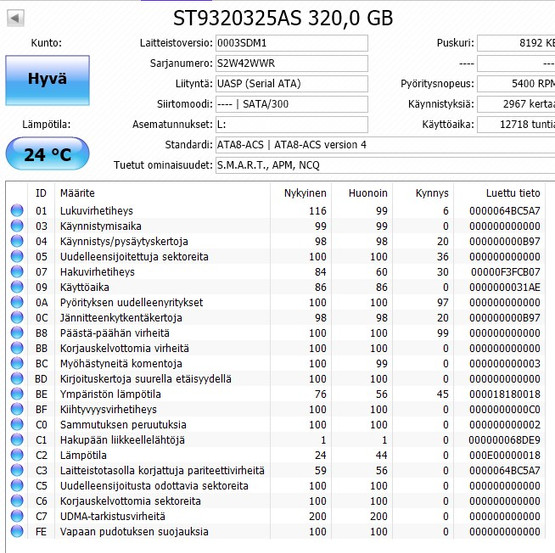Screen dimensions: 555x553
Task: Click the Nykyinen column header
Action: (x=301, y=193)
